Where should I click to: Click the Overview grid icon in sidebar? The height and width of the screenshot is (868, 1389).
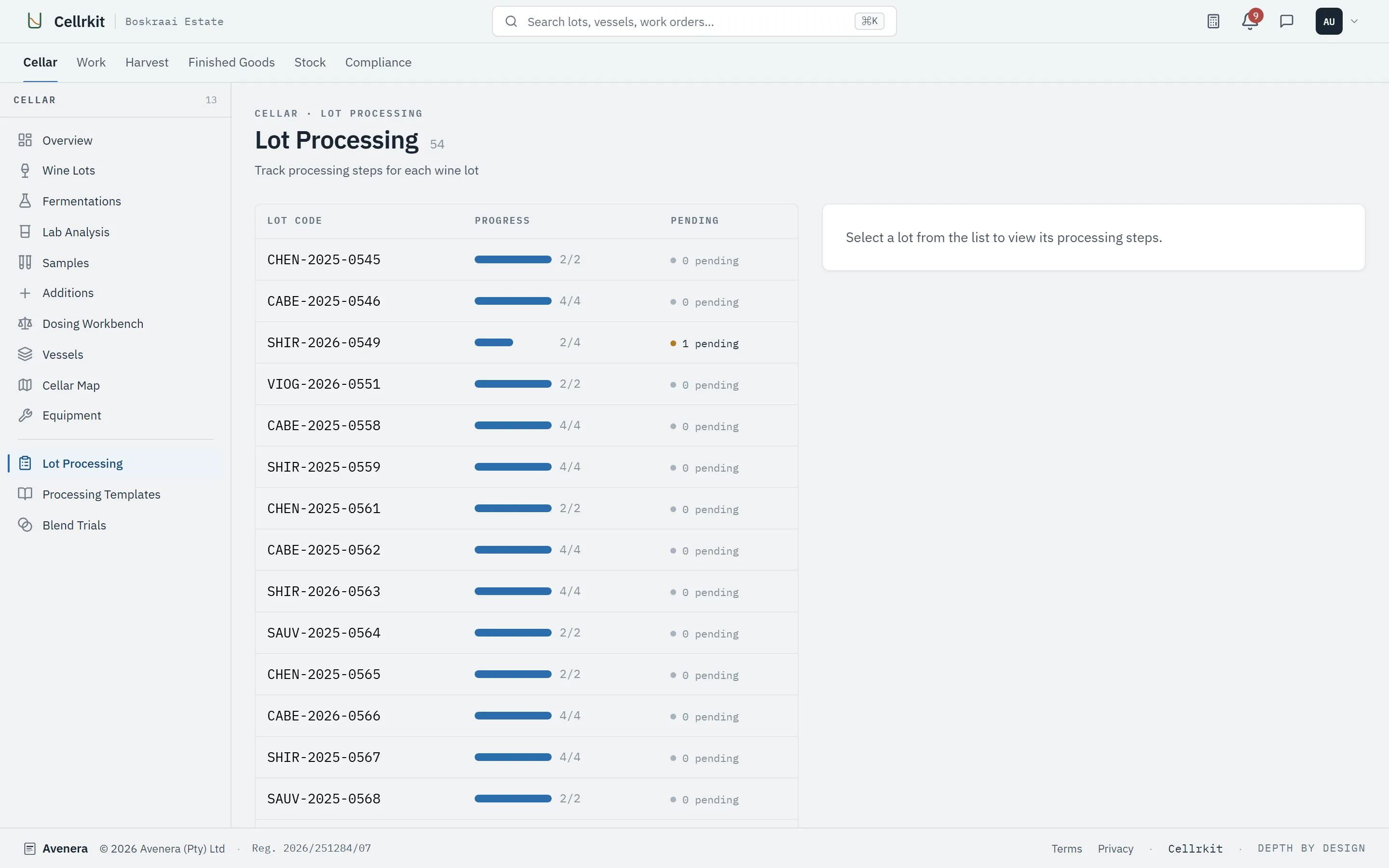(25, 140)
